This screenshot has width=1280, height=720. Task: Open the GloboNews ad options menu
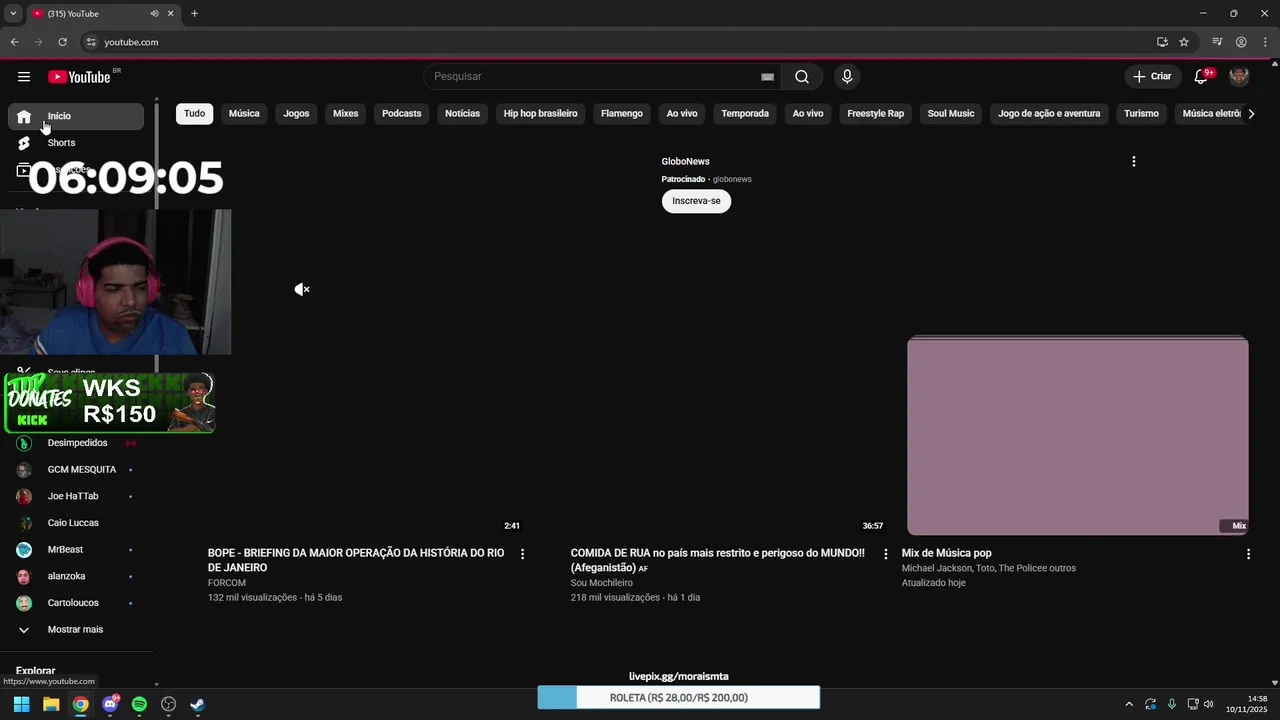point(1133,161)
